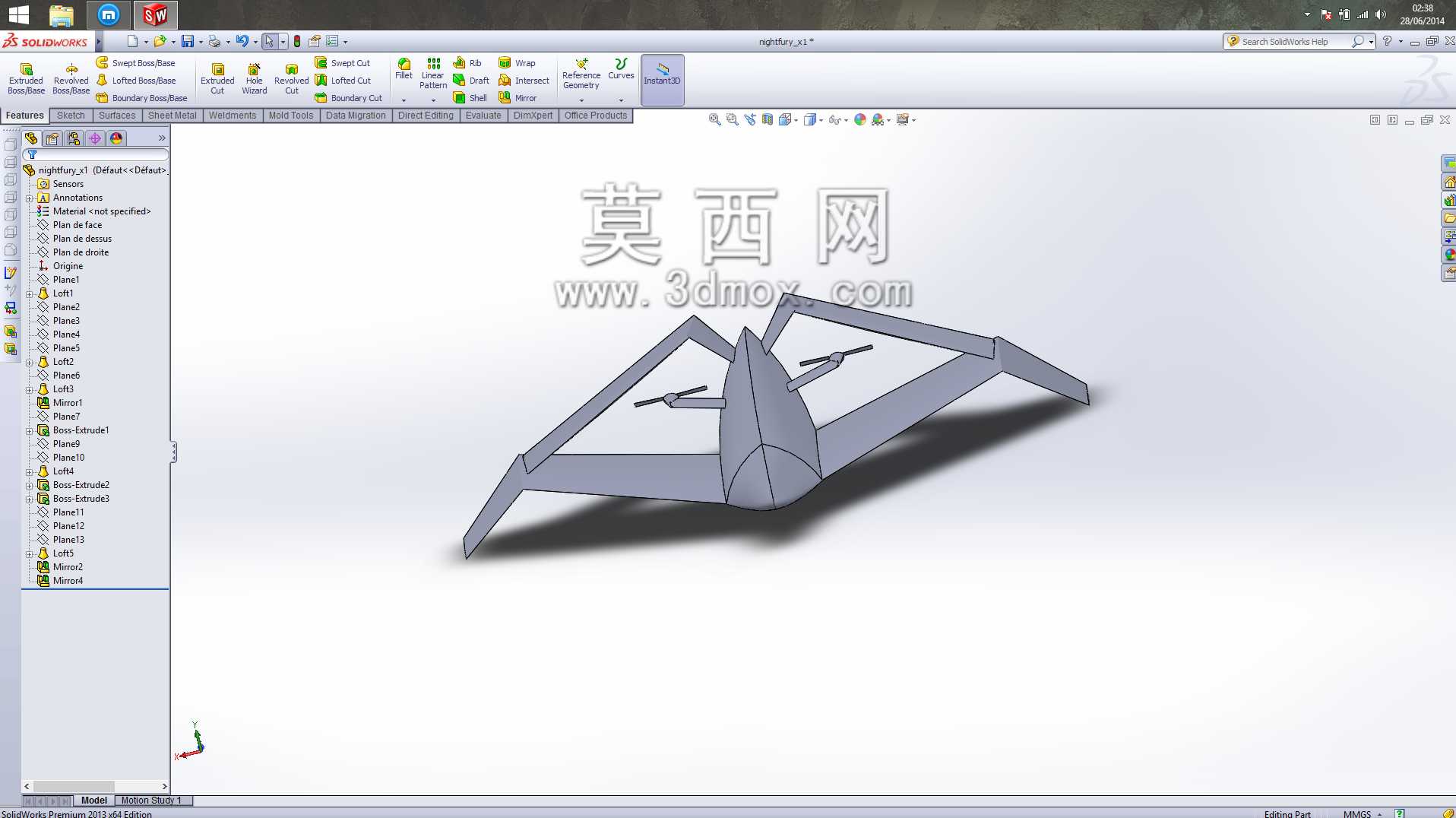Click the Extruded Boss/Base tool
This screenshot has width=1456, height=818.
[x=26, y=78]
